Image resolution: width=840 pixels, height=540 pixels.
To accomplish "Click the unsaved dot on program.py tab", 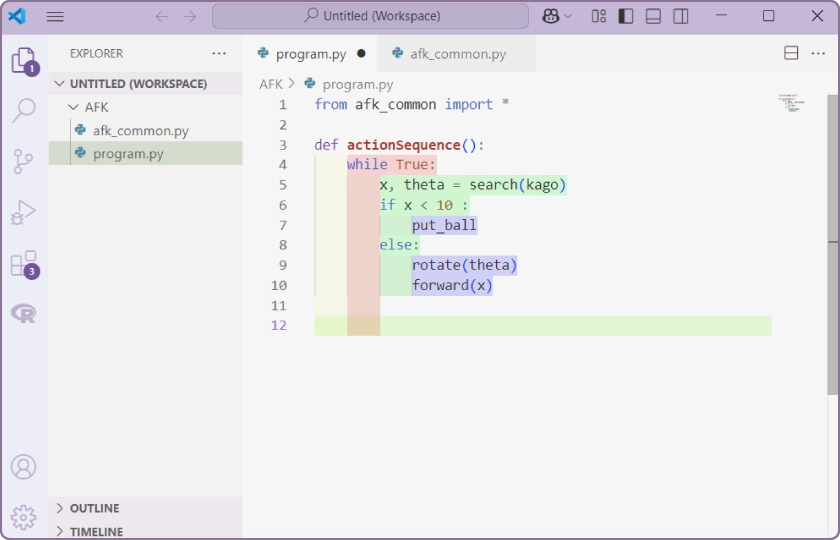I will pos(361,53).
